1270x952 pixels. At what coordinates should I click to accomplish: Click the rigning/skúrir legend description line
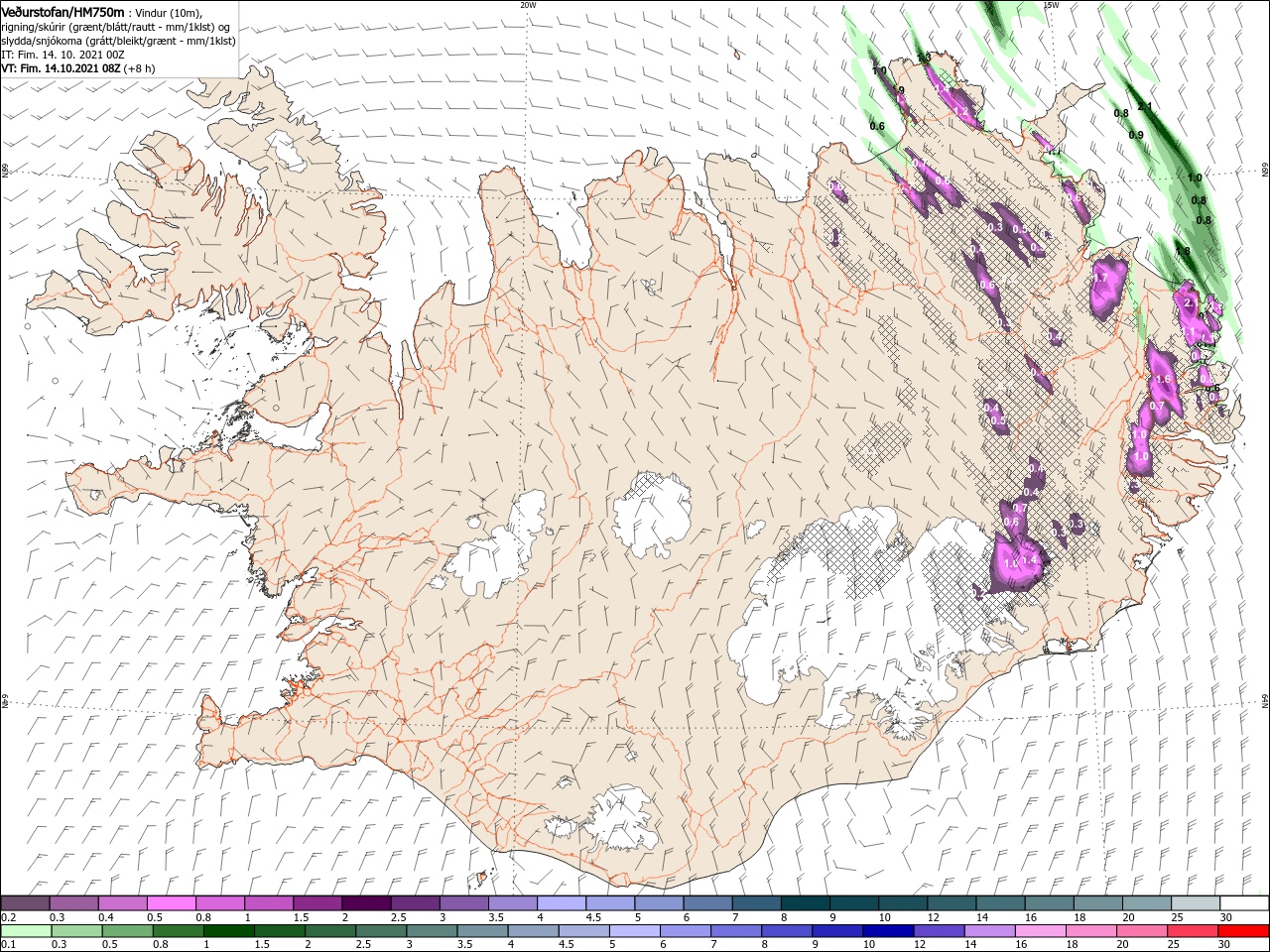coord(115,26)
